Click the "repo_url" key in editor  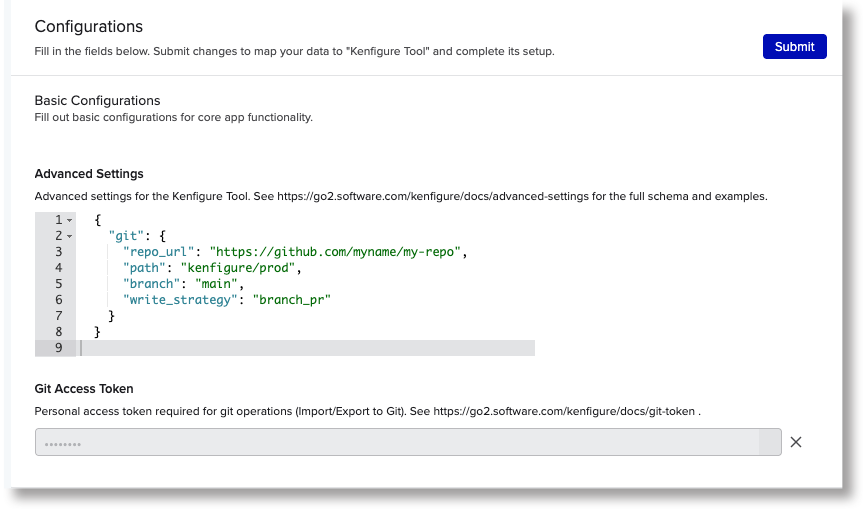(x=159, y=252)
